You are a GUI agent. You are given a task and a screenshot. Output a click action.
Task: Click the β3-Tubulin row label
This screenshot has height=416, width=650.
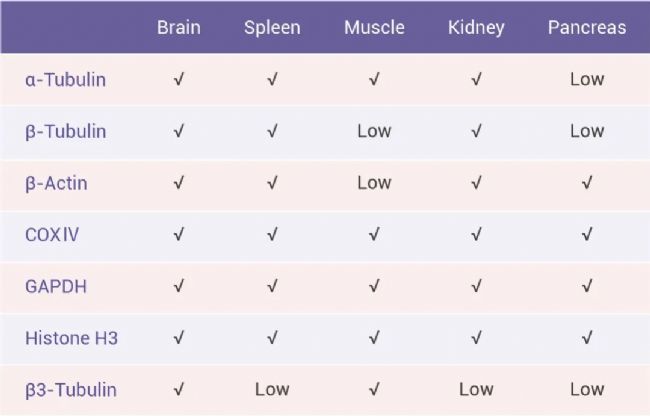pyautogui.click(x=70, y=390)
